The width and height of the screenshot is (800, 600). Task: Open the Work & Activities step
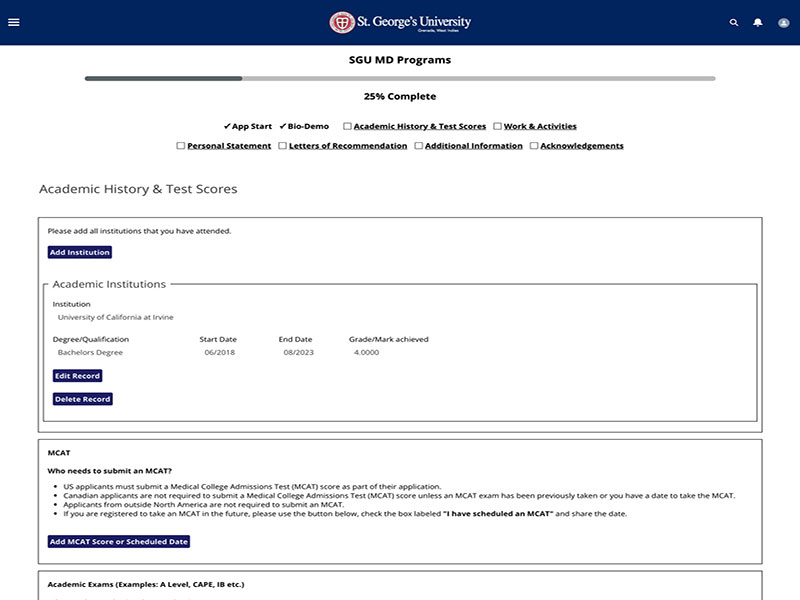tap(540, 127)
